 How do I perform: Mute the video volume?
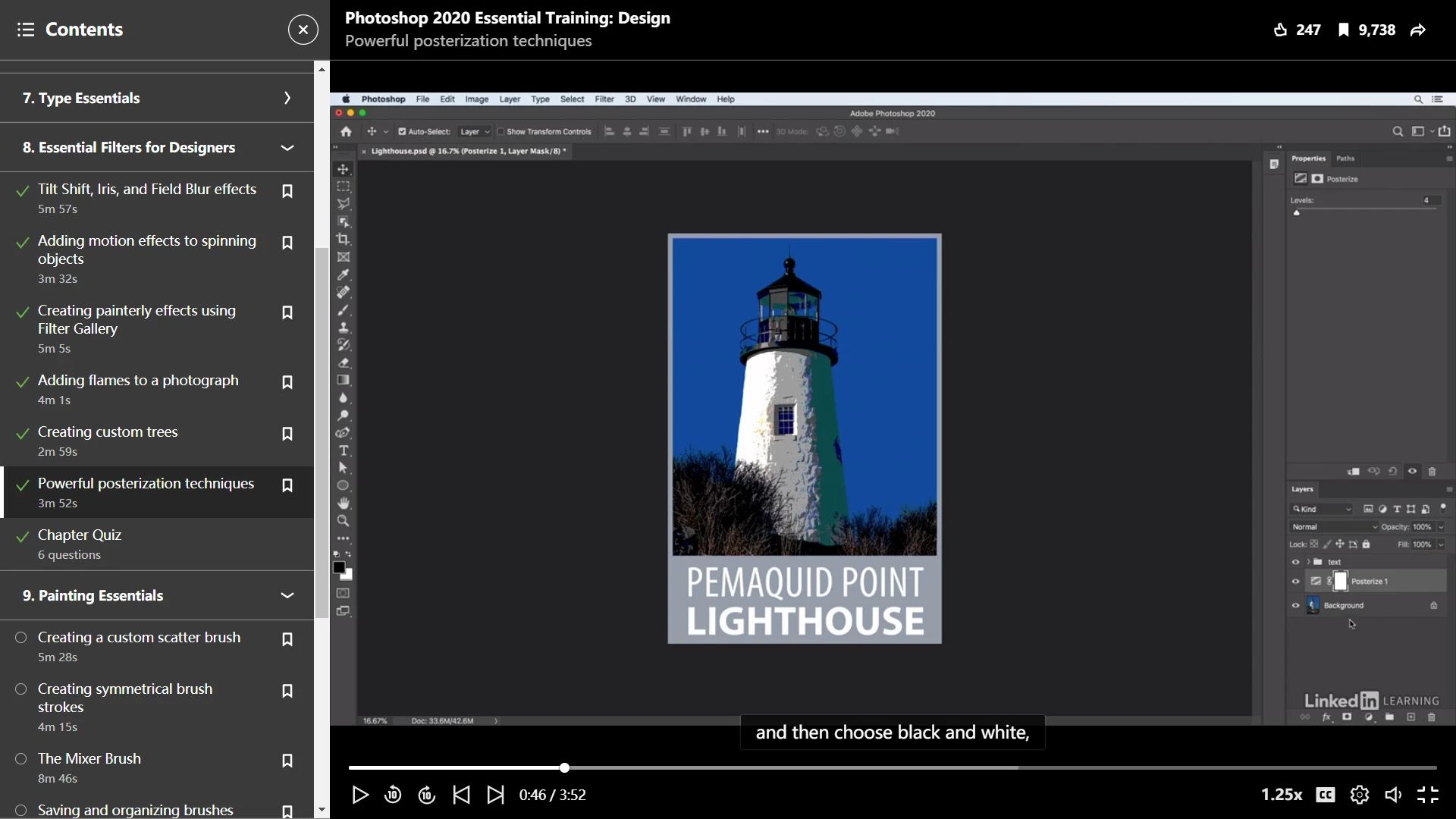coord(1393,795)
